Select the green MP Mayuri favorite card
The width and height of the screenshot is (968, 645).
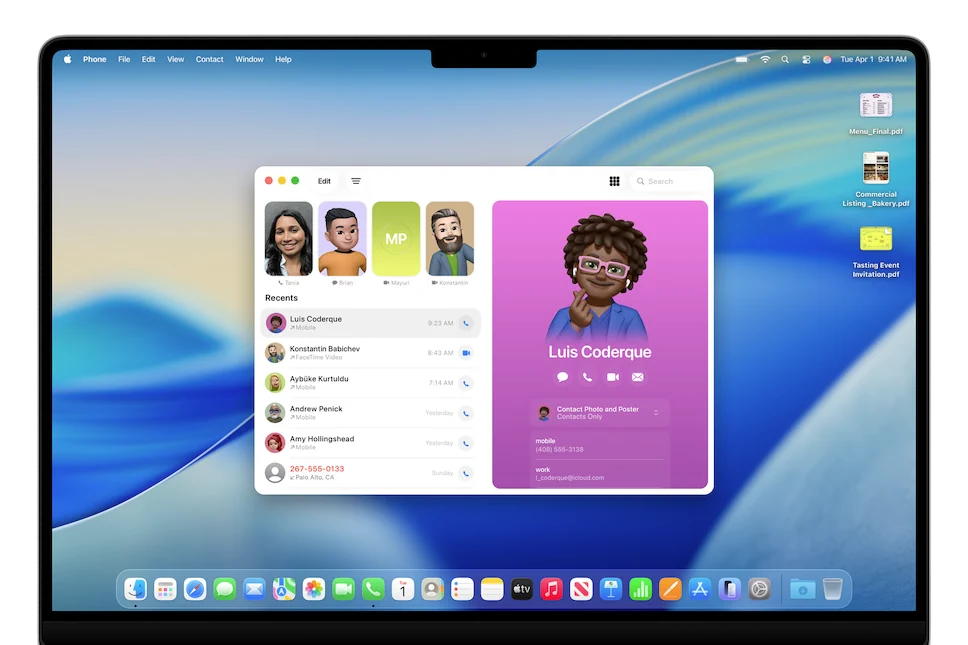click(x=396, y=238)
